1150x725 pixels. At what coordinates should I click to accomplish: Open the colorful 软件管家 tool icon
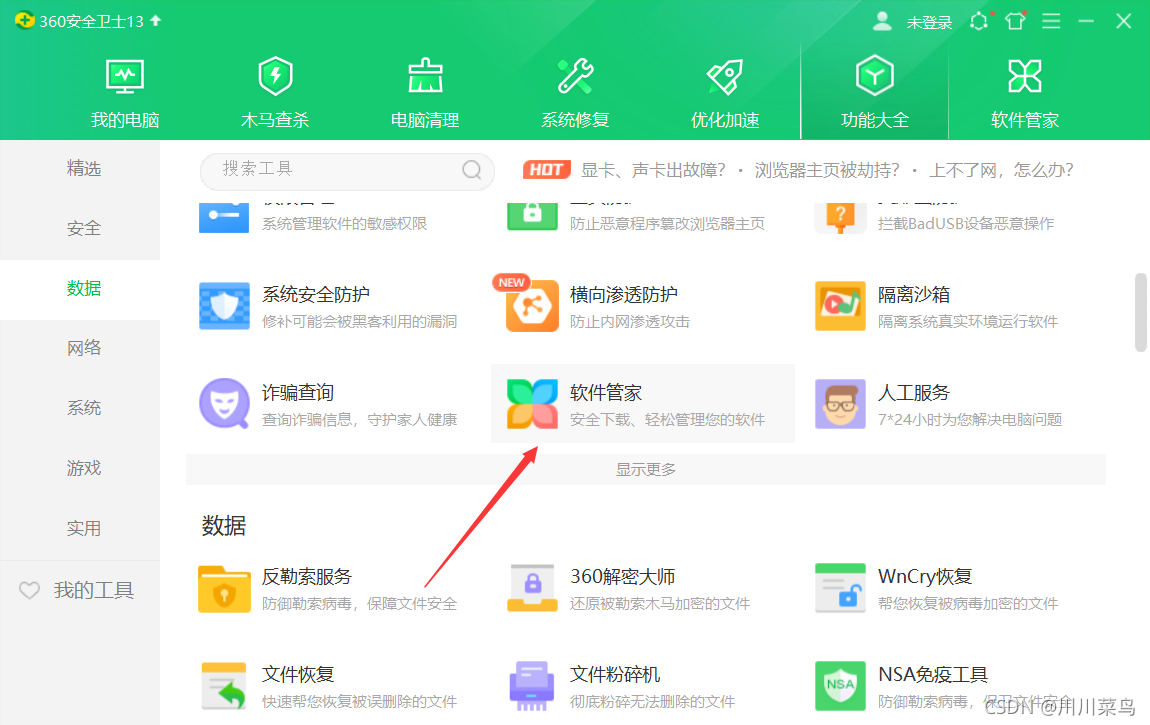click(532, 403)
